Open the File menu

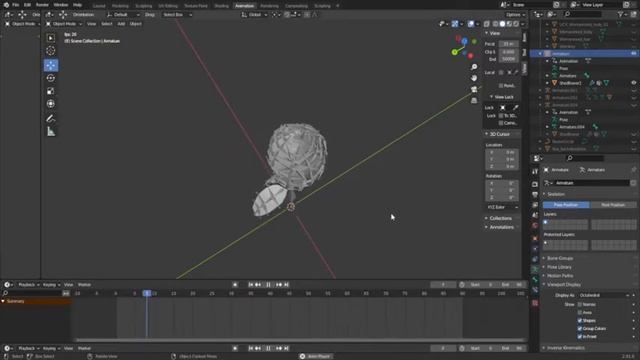16,5
